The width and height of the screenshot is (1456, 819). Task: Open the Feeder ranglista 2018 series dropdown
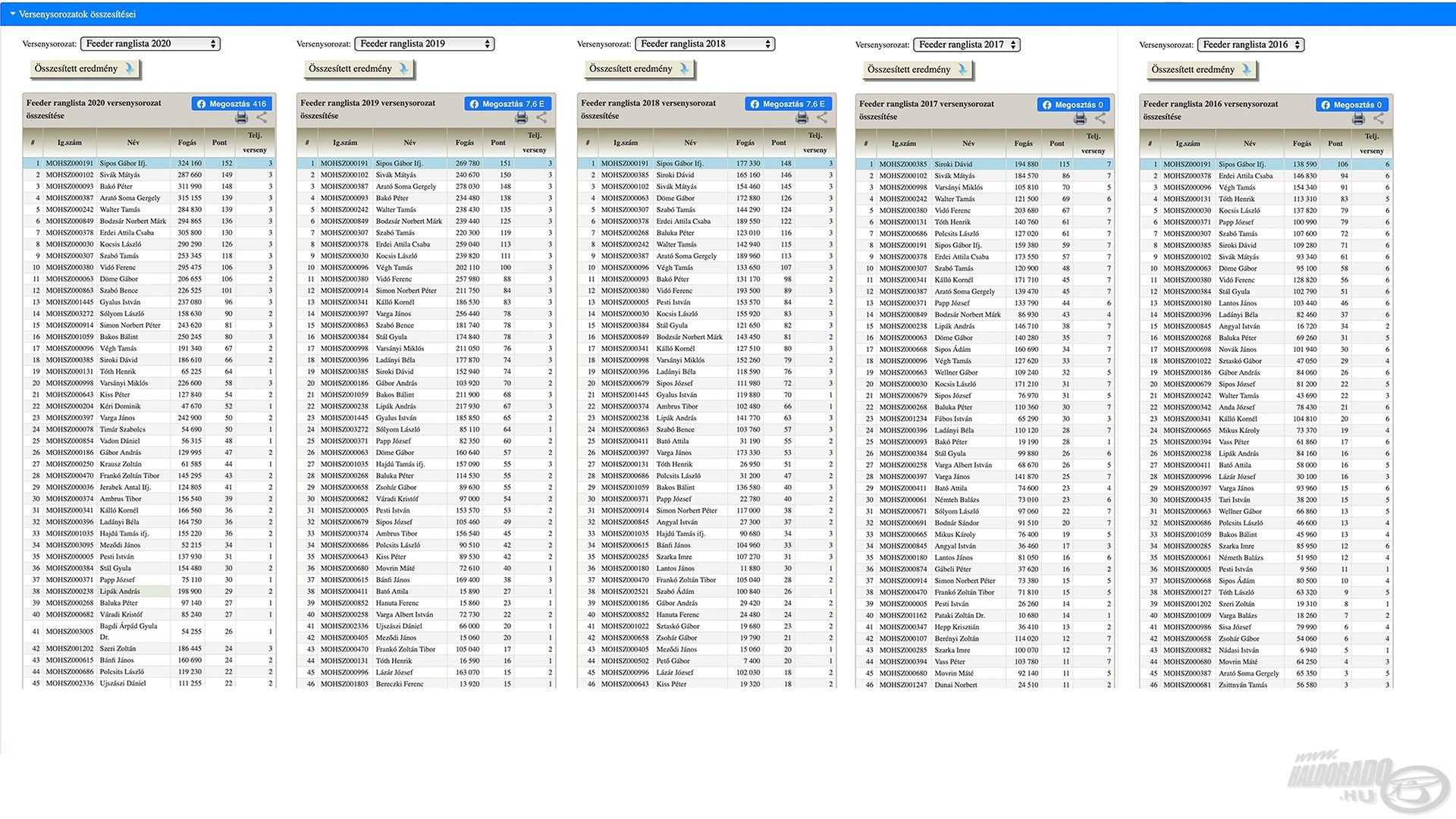point(705,44)
